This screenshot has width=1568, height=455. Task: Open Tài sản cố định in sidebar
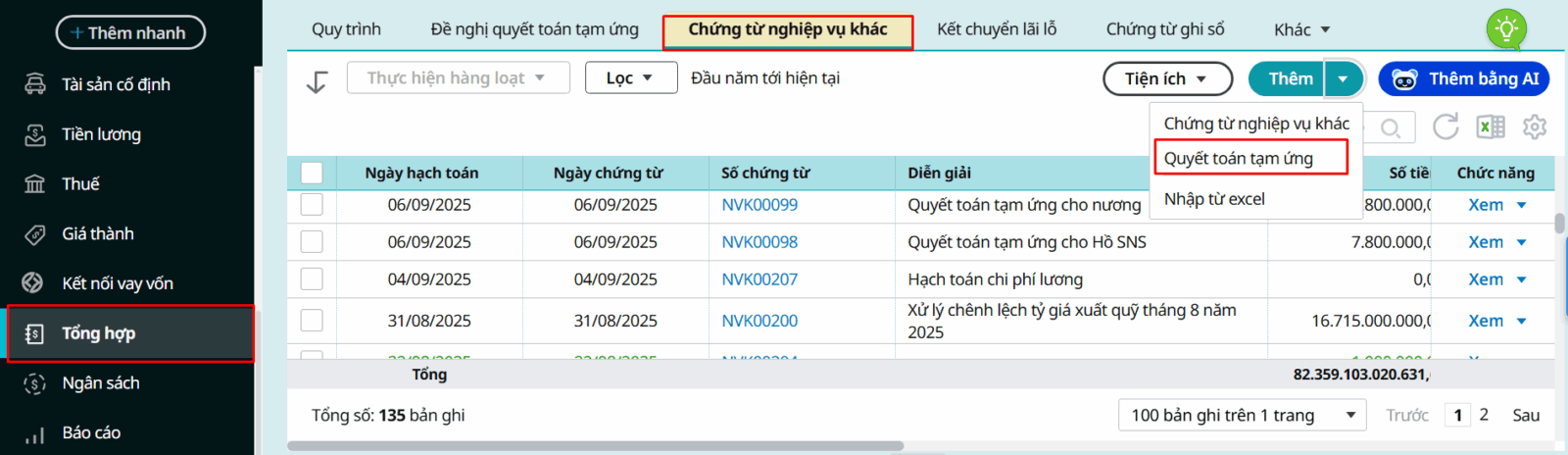click(116, 84)
